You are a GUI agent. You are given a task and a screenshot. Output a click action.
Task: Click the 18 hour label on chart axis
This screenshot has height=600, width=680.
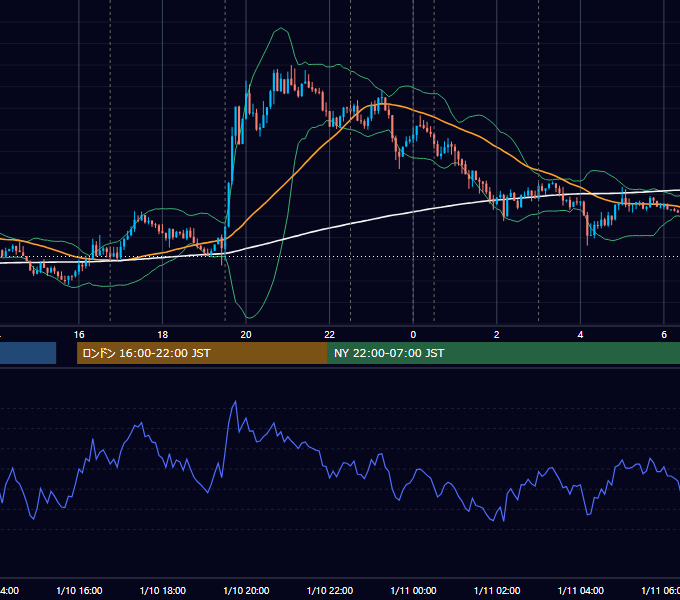point(163,335)
